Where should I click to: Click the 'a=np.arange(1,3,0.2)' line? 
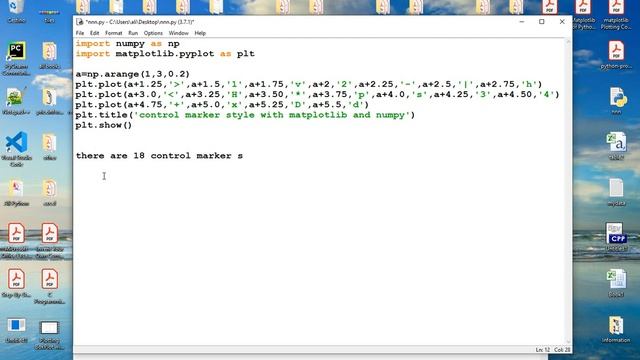tap(133, 74)
